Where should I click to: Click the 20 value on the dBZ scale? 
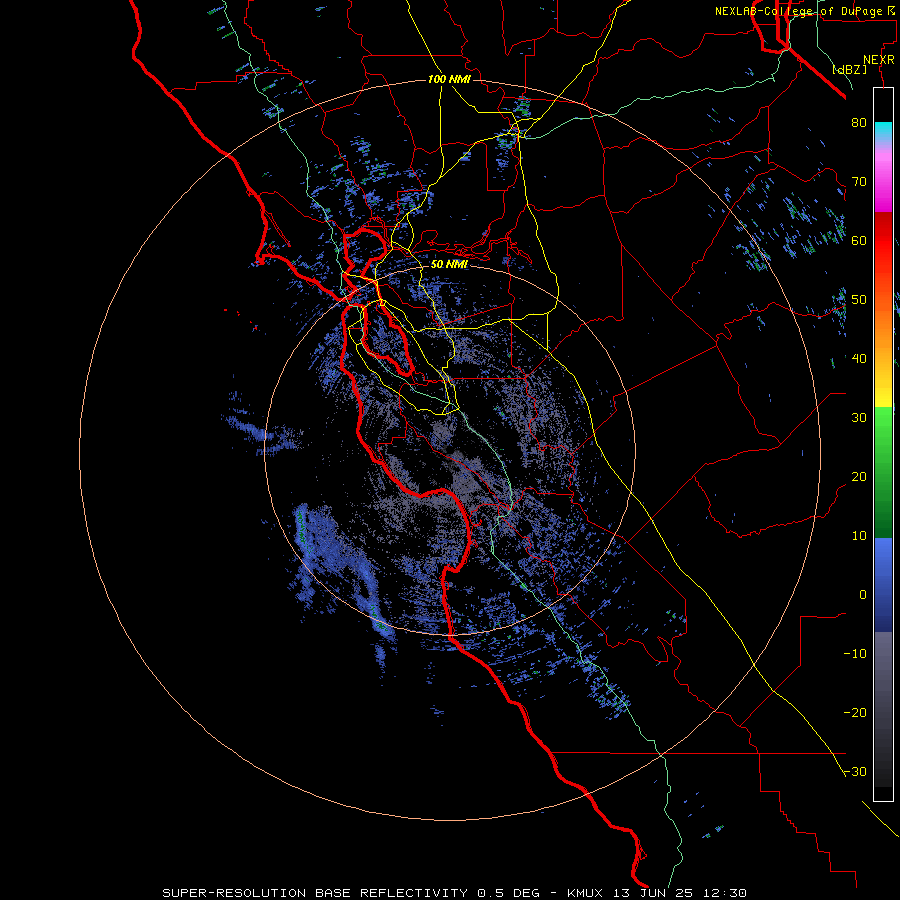pos(859,476)
